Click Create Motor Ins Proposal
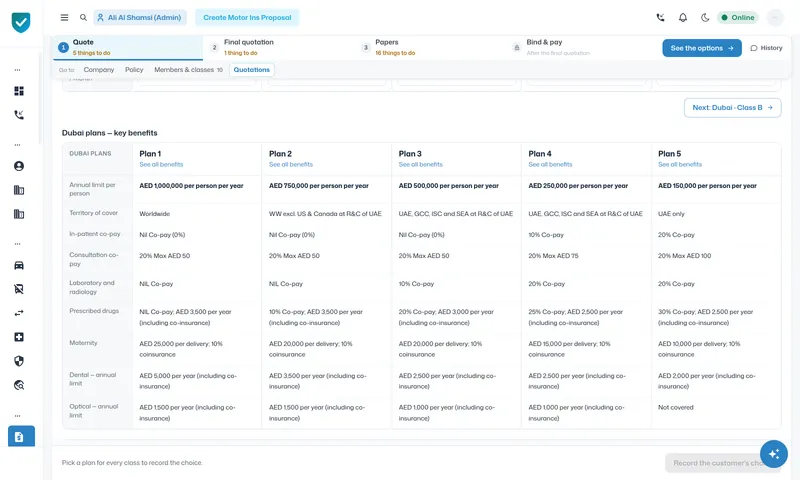This screenshot has width=800, height=480. 247,17
